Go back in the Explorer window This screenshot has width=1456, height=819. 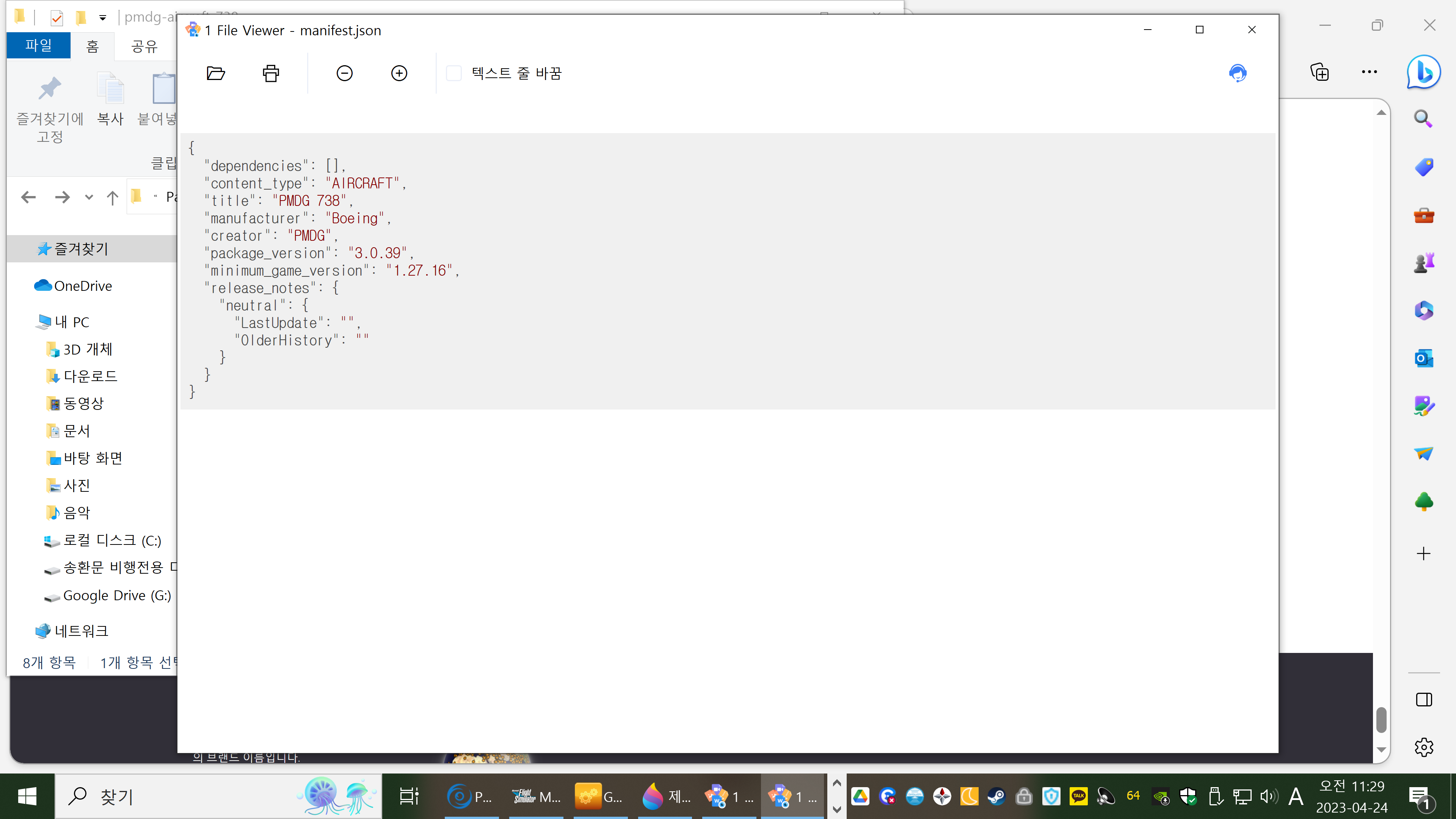click(x=28, y=197)
